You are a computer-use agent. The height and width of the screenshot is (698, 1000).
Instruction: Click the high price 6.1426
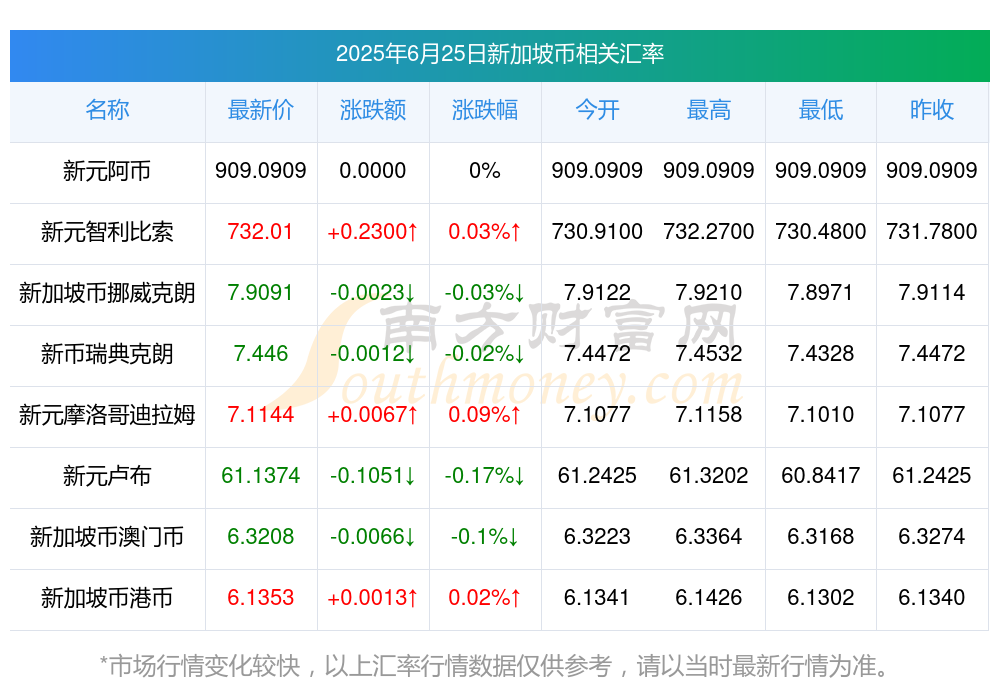point(709,598)
